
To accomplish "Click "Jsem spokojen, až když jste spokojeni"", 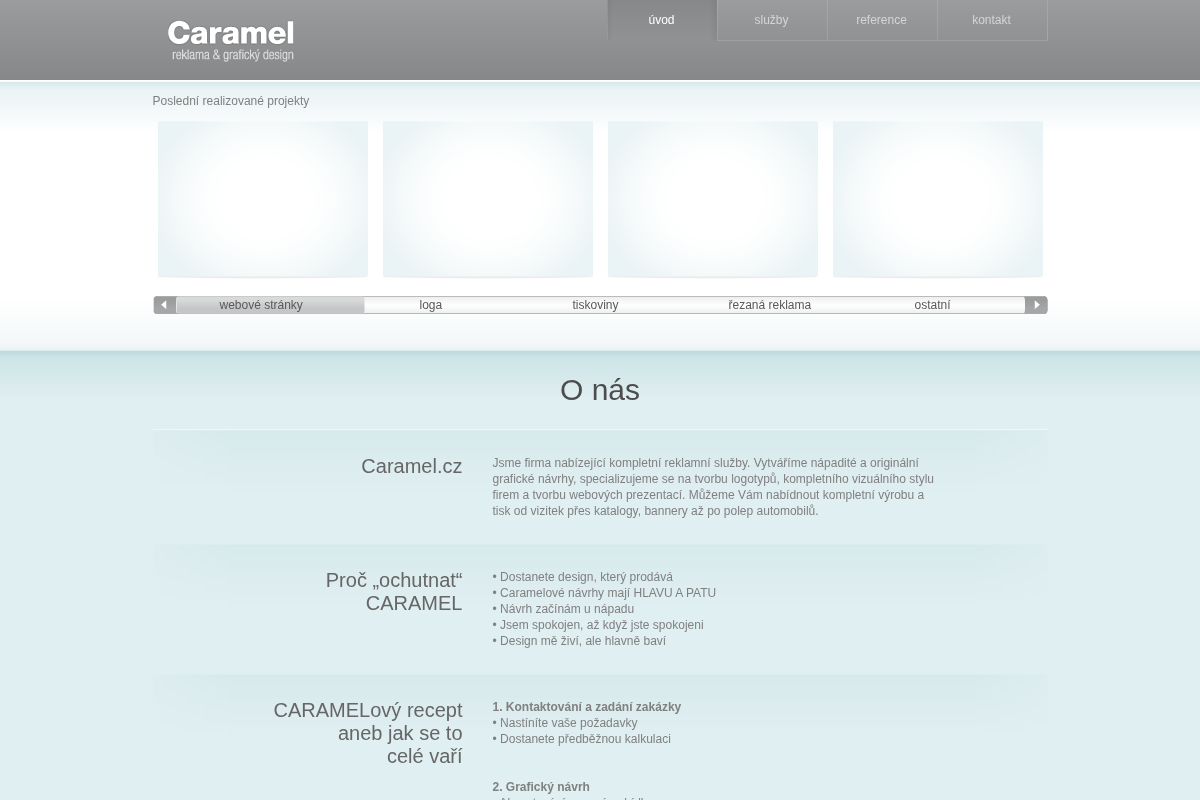I will [598, 625].
